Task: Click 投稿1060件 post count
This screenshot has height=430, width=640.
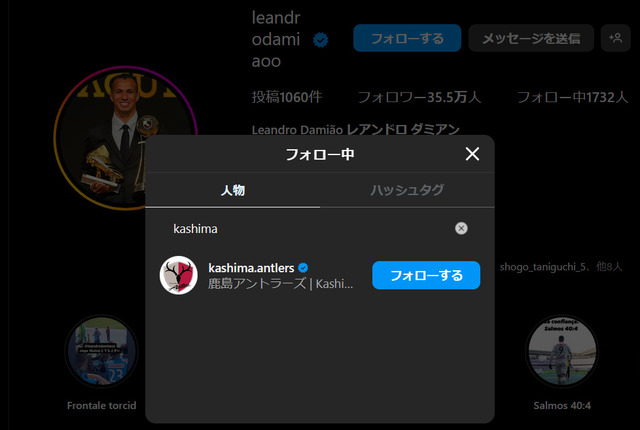Action: pyautogui.click(x=287, y=97)
